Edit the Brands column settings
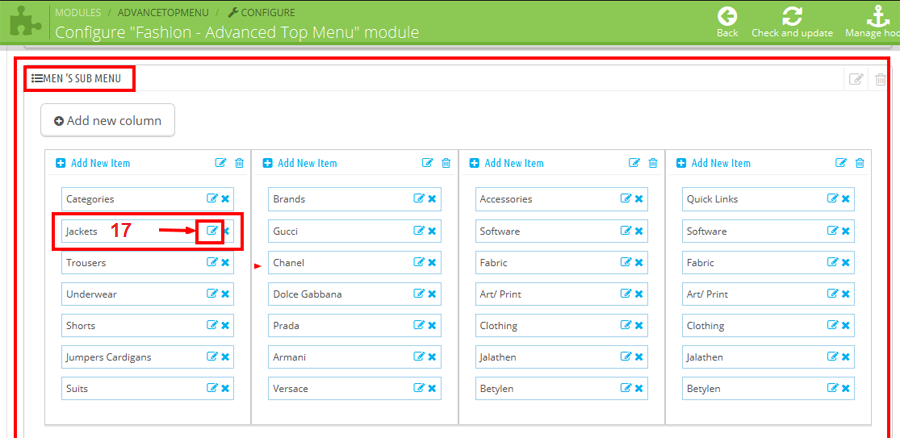The height and width of the screenshot is (438, 900). tap(427, 163)
